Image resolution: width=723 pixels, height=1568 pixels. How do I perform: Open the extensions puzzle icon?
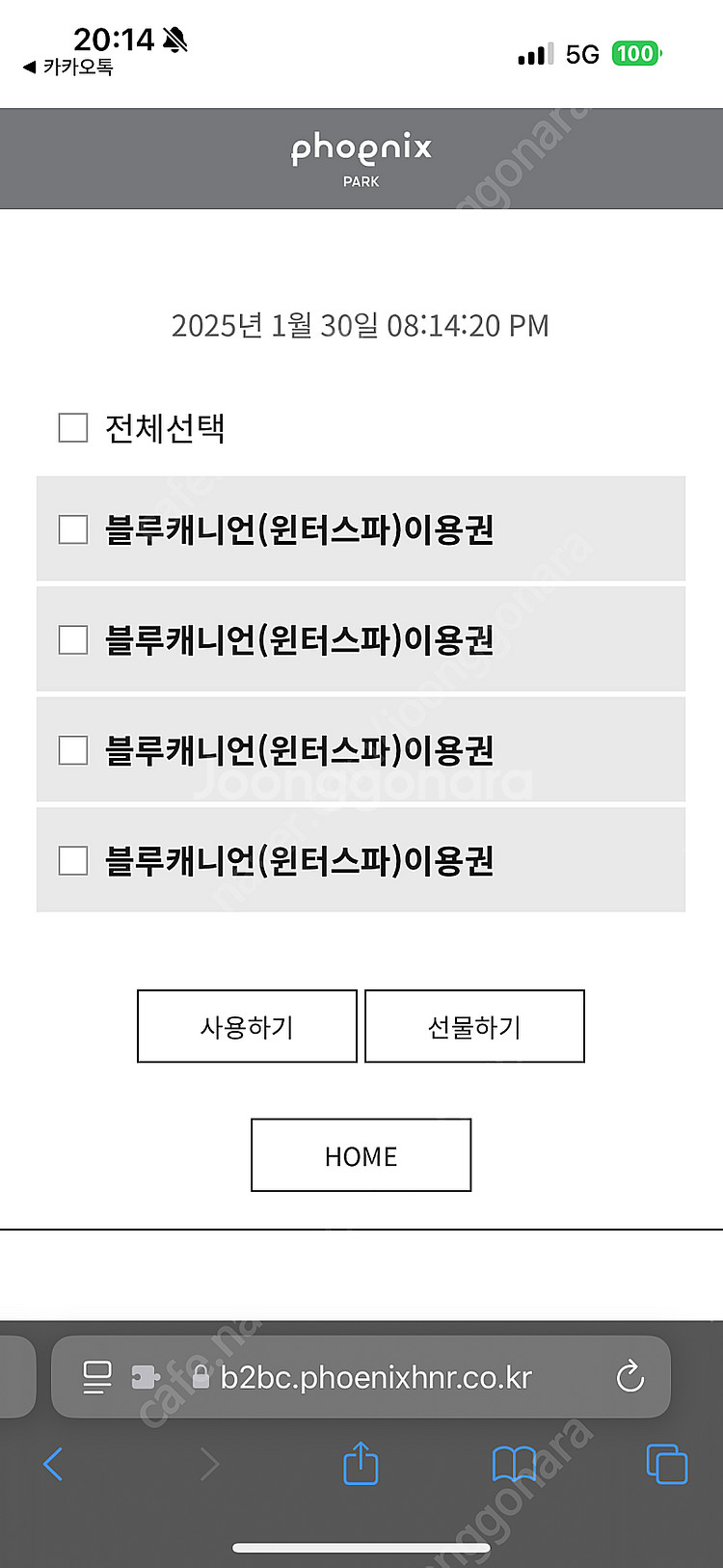[145, 1377]
